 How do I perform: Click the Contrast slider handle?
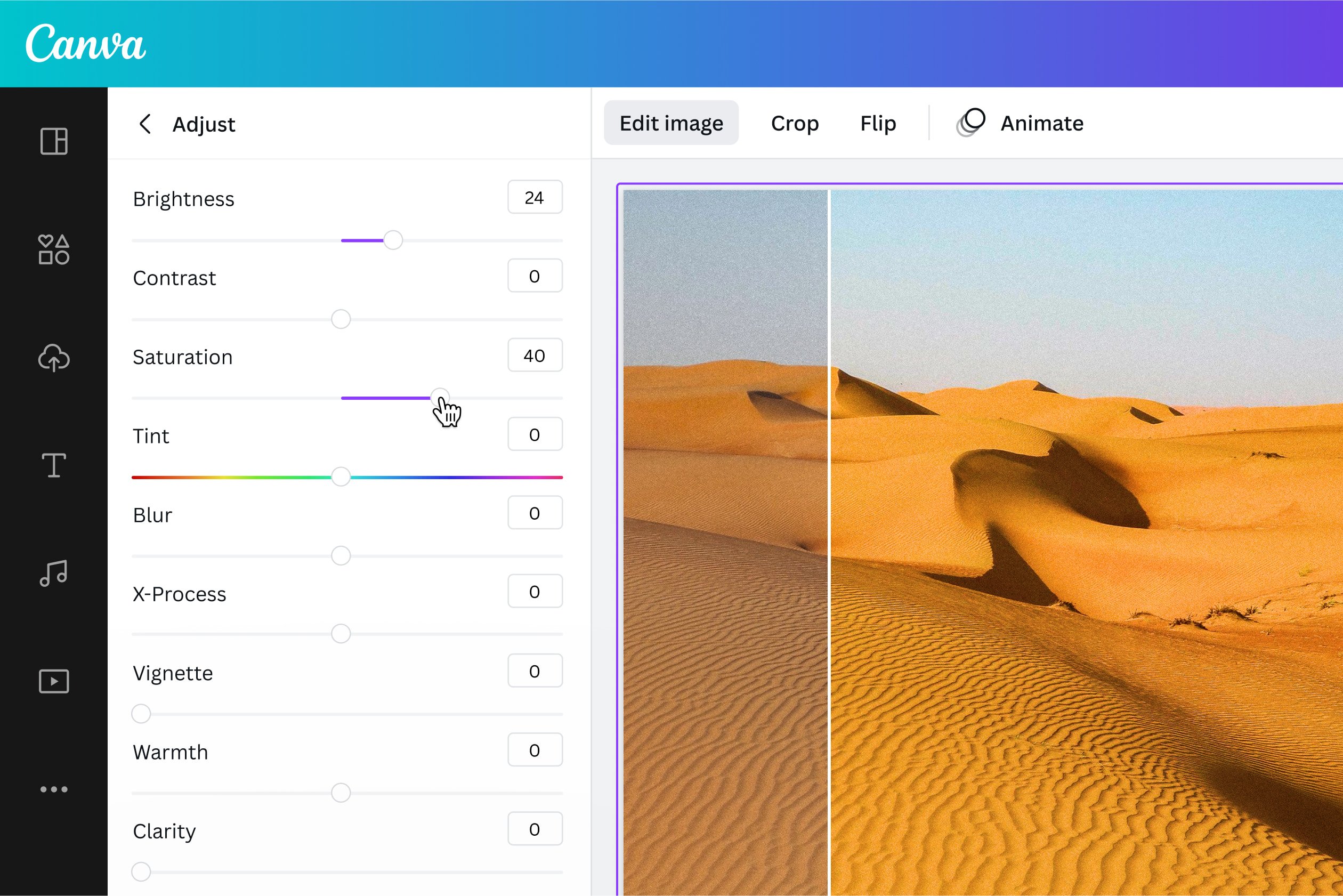pyautogui.click(x=341, y=319)
